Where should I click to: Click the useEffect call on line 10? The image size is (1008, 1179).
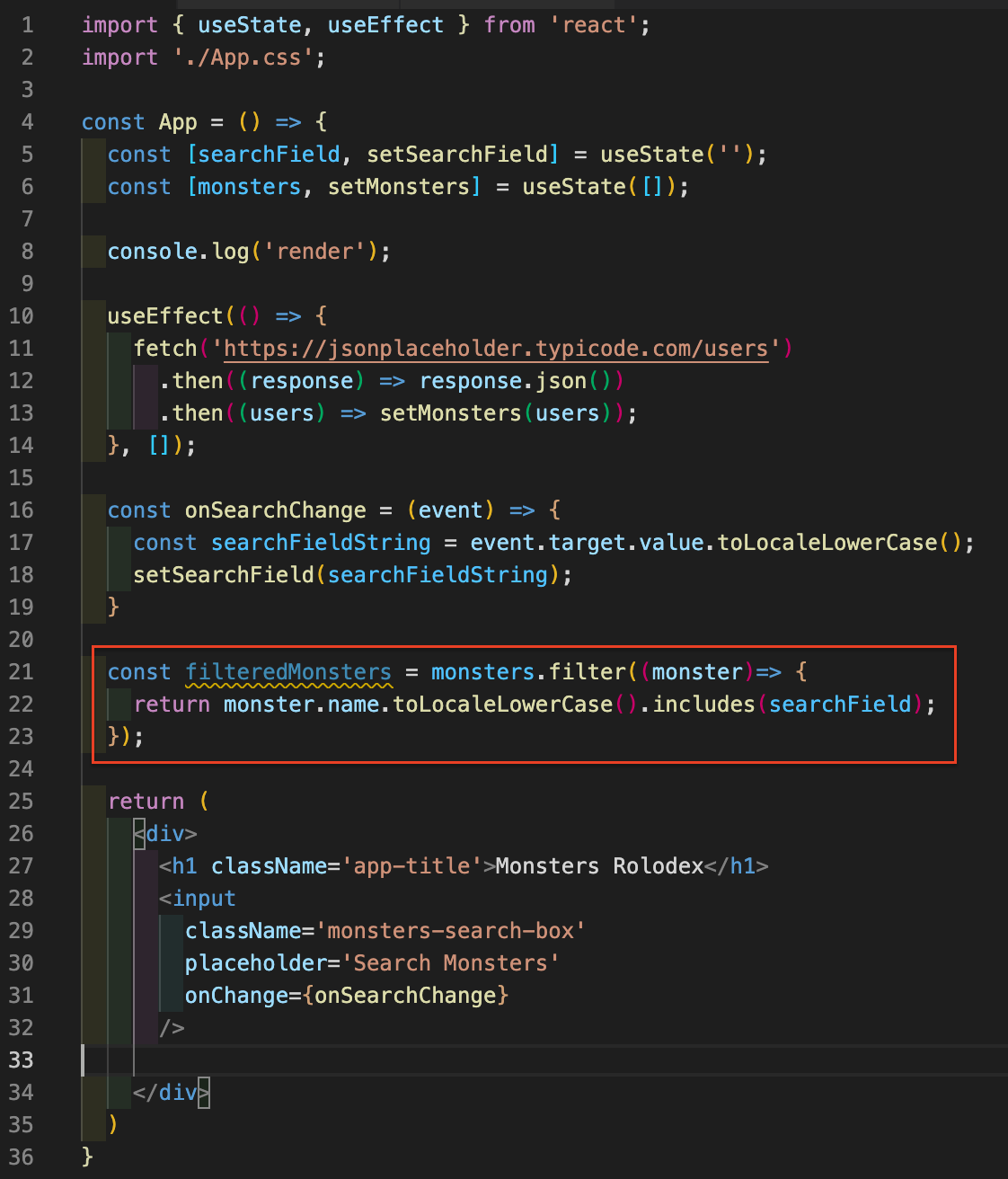(165, 316)
